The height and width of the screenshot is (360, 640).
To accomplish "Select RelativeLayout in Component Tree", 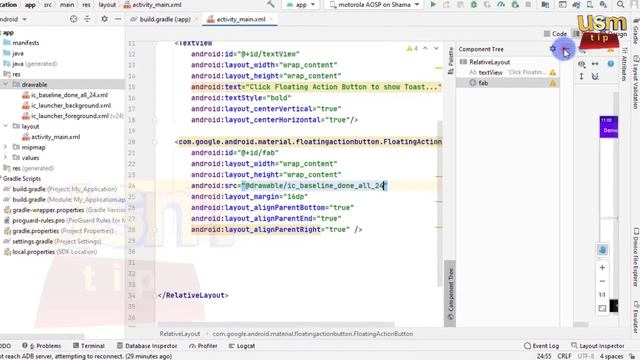I will click(489, 62).
